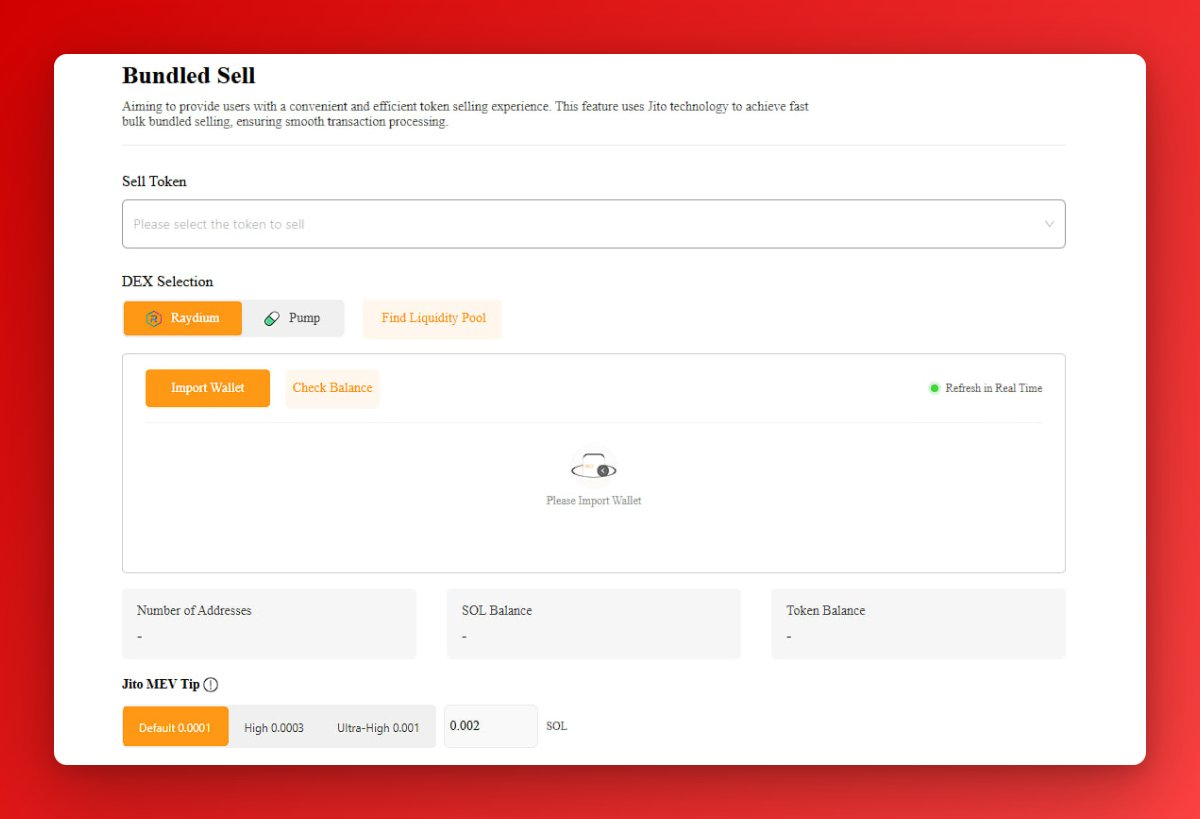Click the SOL Balance card
This screenshot has width=1200, height=819.
[594, 624]
